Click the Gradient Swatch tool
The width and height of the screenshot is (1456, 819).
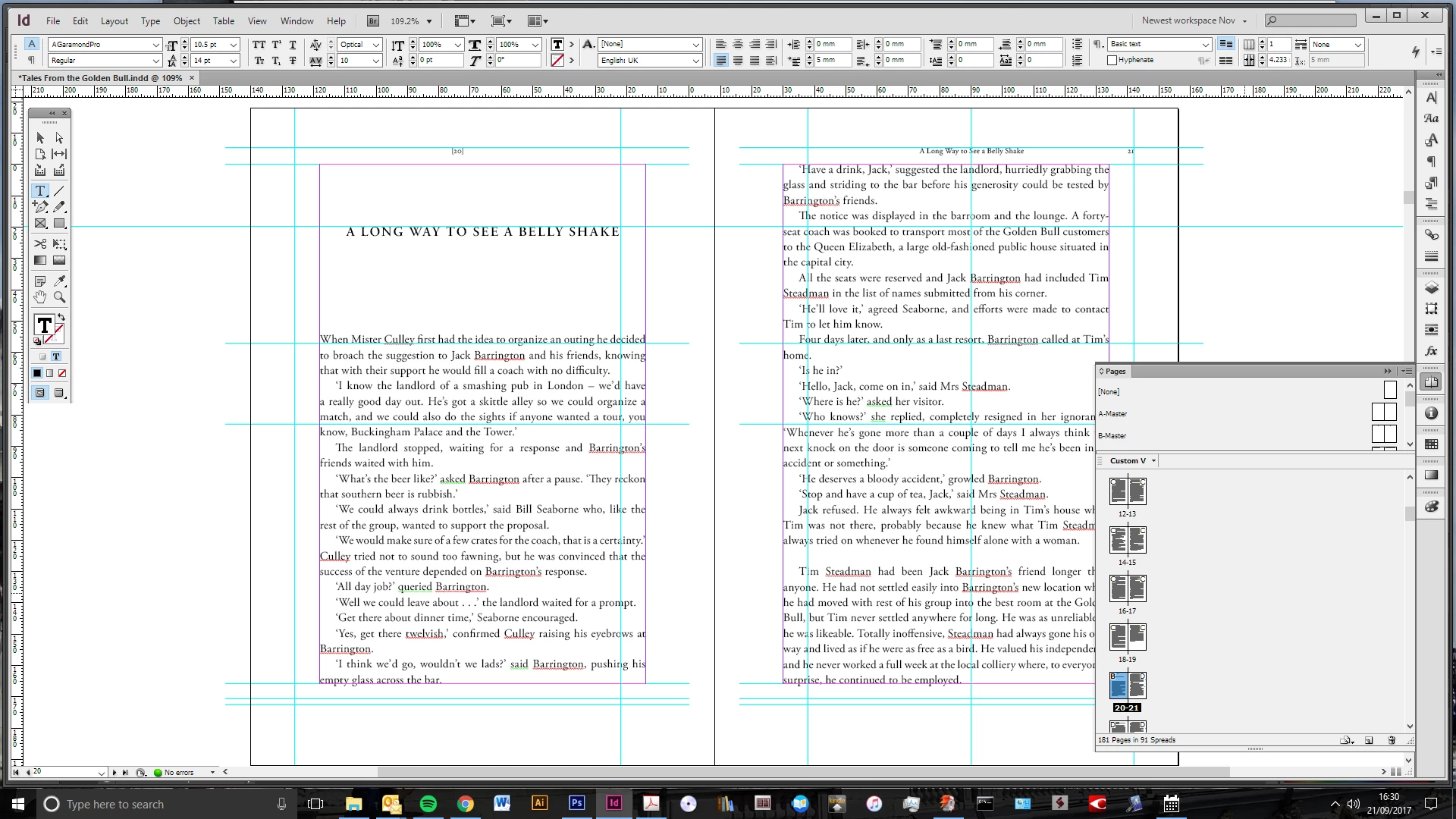40,260
